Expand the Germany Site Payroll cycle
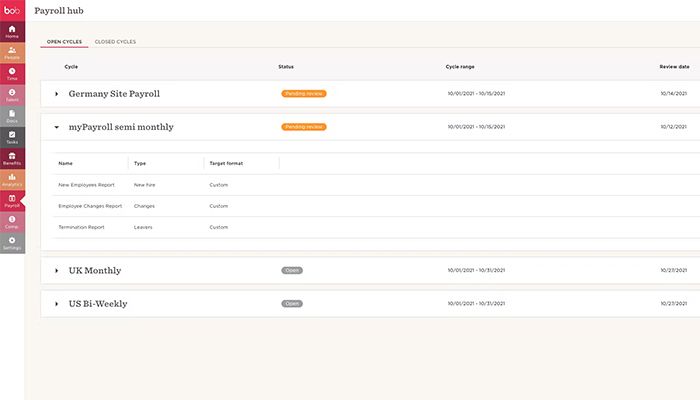The height and width of the screenshot is (400, 700). click(57, 94)
